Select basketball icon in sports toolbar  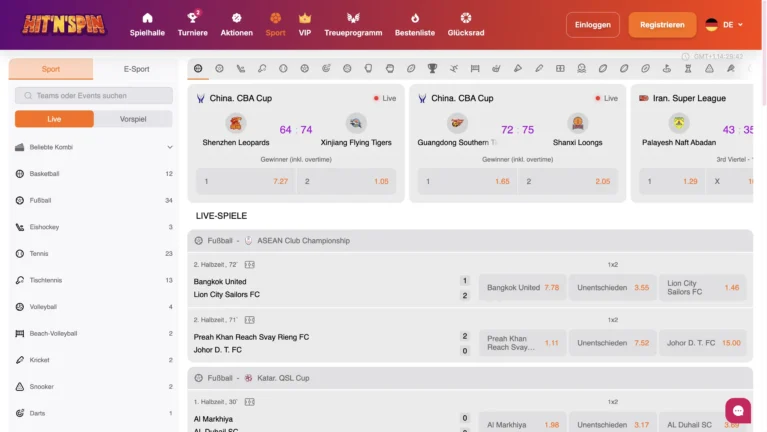198,68
